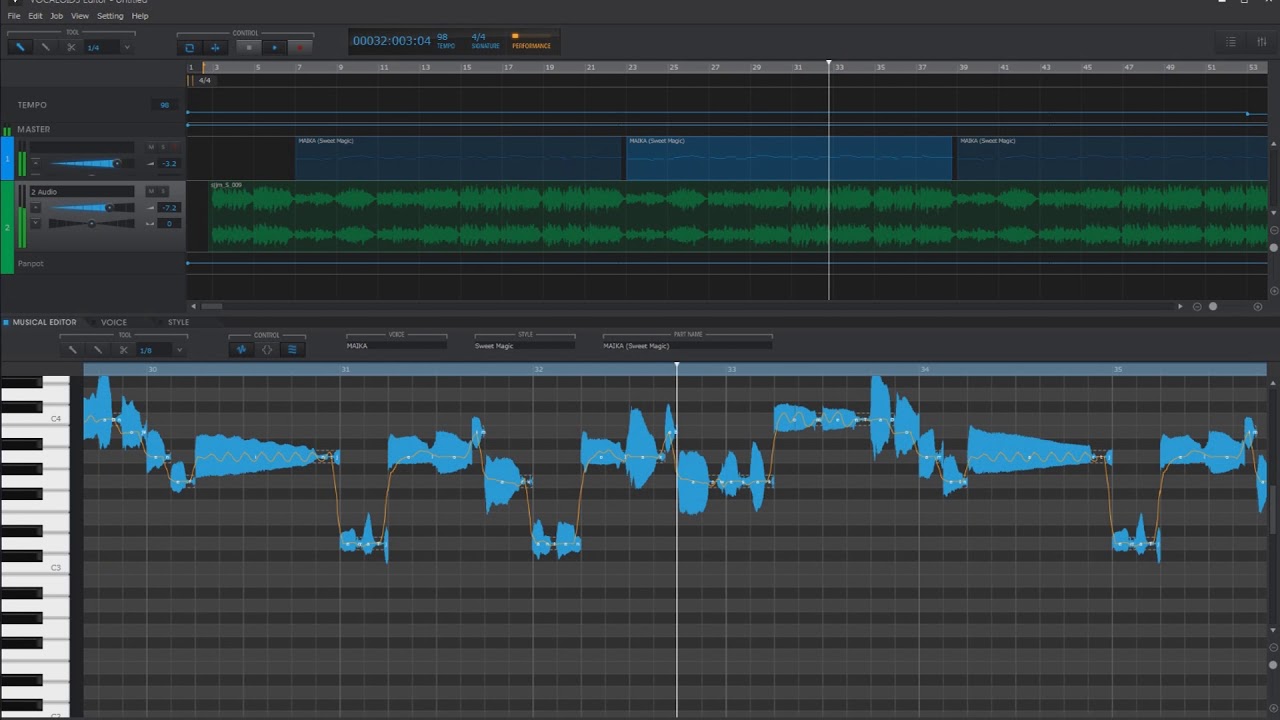Select first MAIKA (Sweet Magic) part
This screenshot has width=1280, height=720.
(x=459, y=158)
